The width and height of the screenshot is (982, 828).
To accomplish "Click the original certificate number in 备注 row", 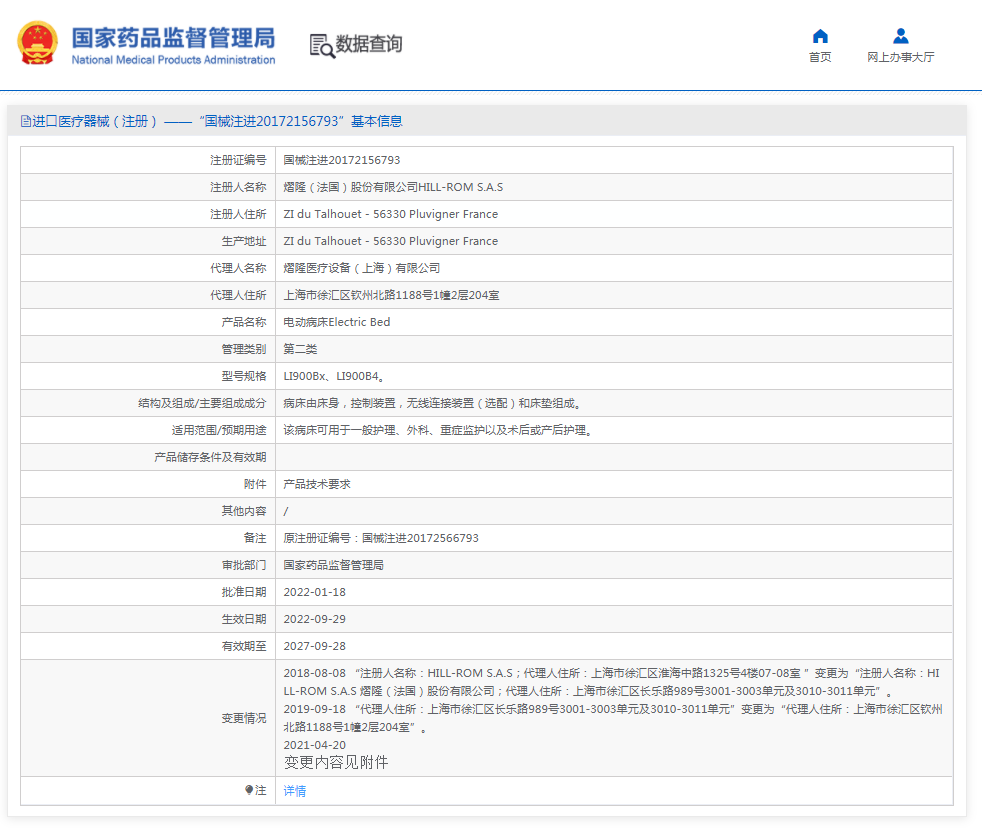I will (380, 537).
